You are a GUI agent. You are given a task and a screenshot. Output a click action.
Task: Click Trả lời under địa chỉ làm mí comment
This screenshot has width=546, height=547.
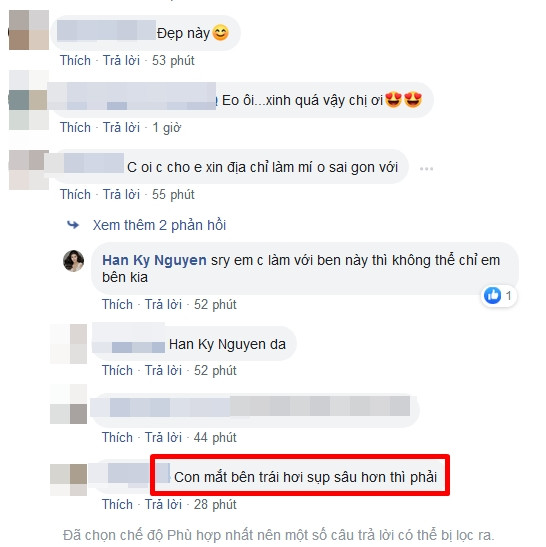[121, 194]
